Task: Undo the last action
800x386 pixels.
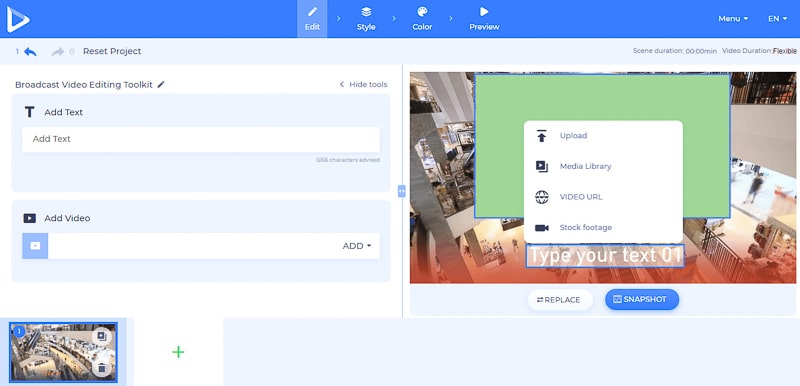Action: 30,52
